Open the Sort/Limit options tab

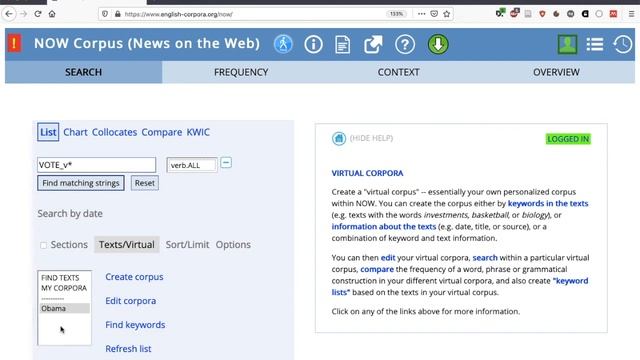coord(187,244)
